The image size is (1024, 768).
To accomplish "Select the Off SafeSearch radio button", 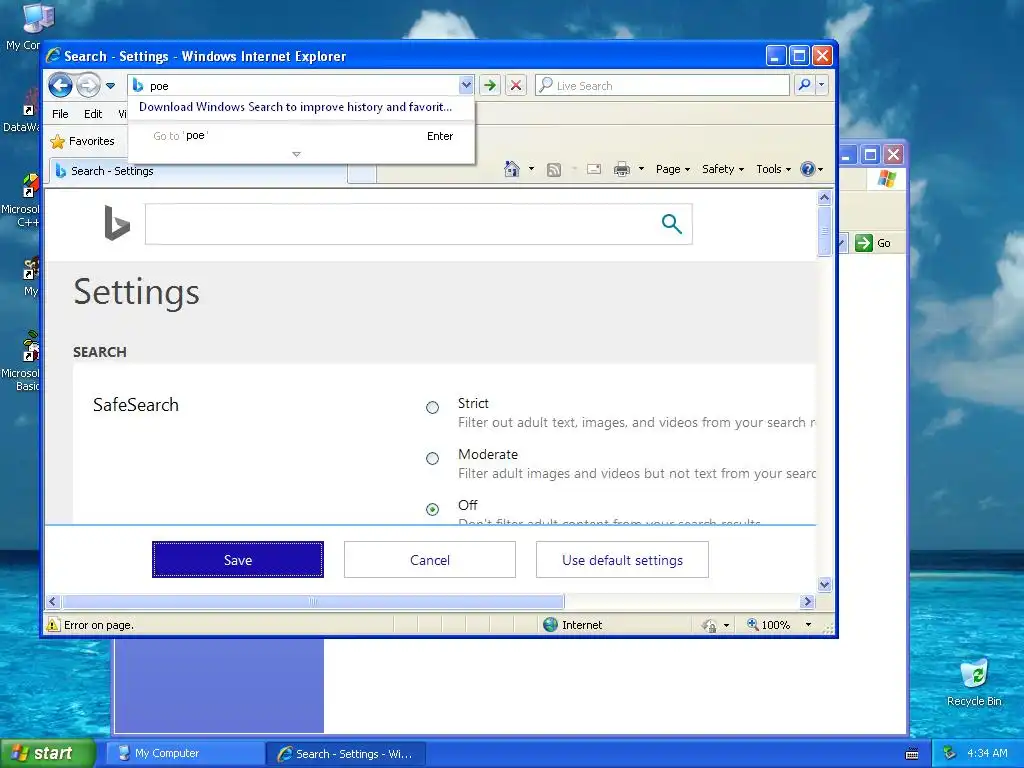I will click(432, 509).
